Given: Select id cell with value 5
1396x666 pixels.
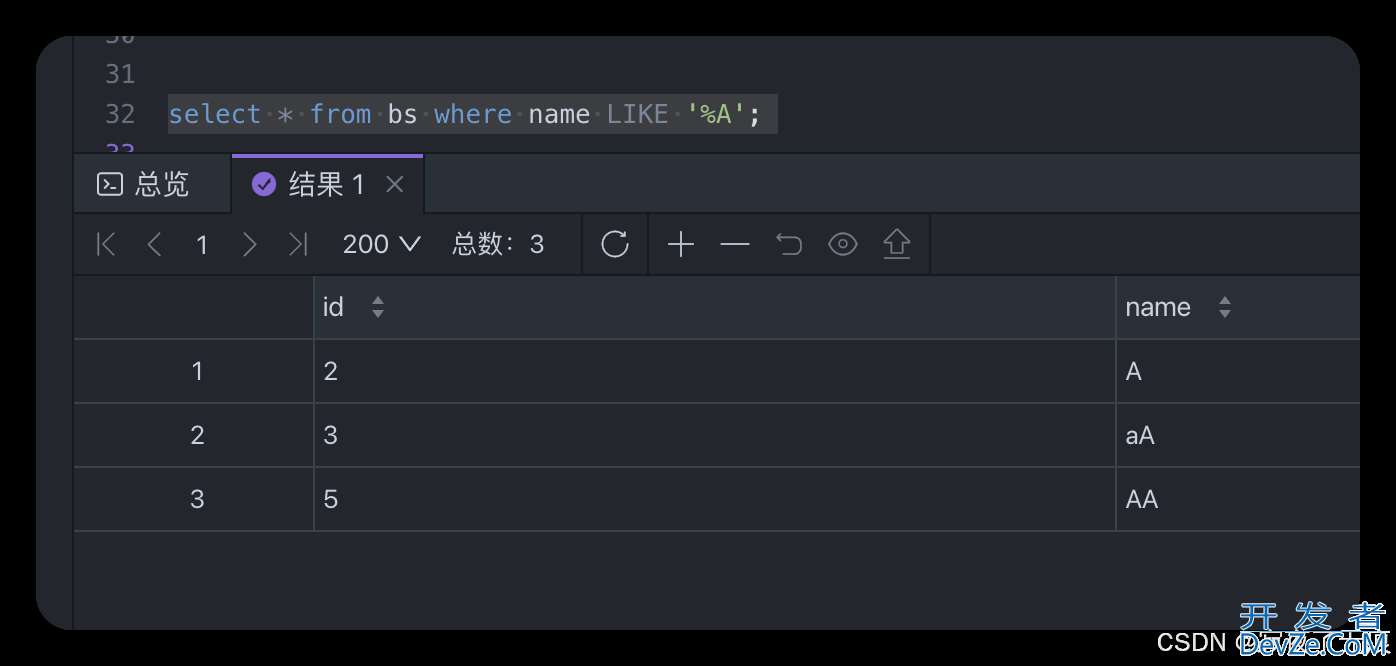Looking at the screenshot, I should [715, 499].
